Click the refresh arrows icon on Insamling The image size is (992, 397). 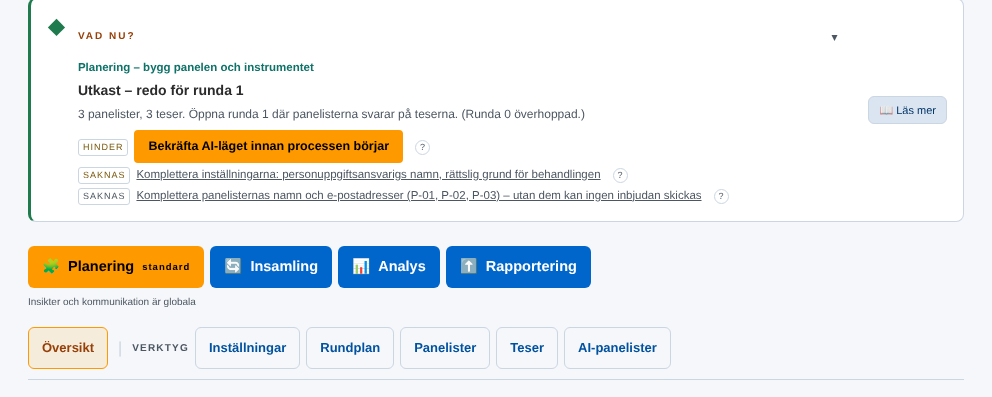233,266
